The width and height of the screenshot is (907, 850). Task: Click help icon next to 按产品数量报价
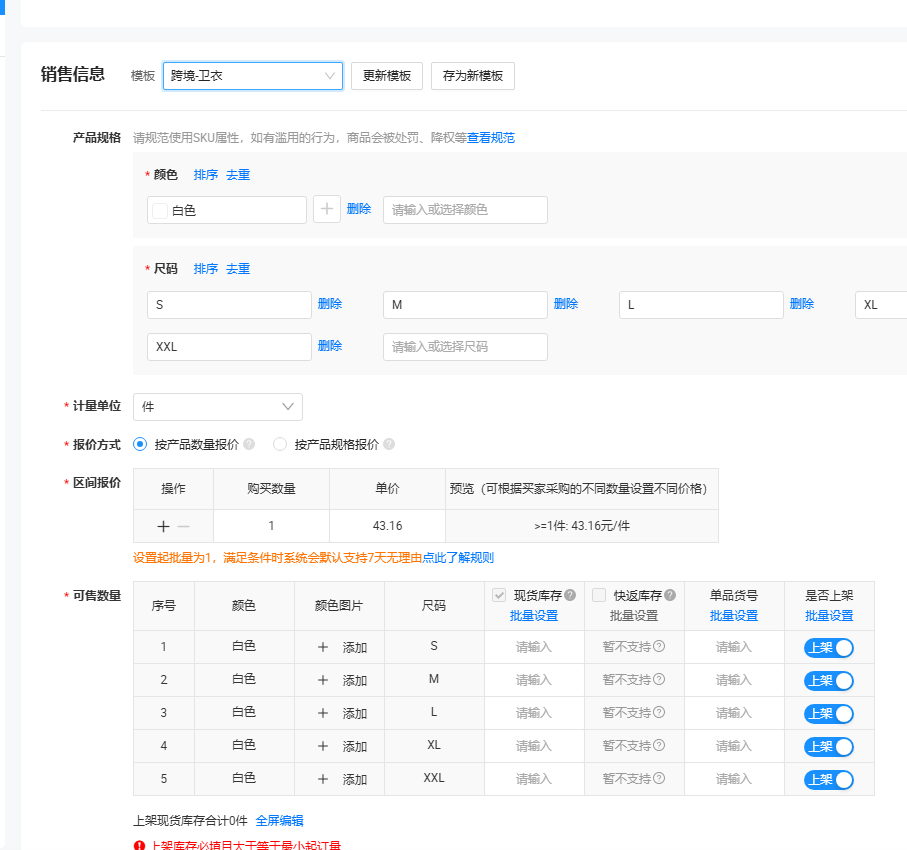(248, 443)
